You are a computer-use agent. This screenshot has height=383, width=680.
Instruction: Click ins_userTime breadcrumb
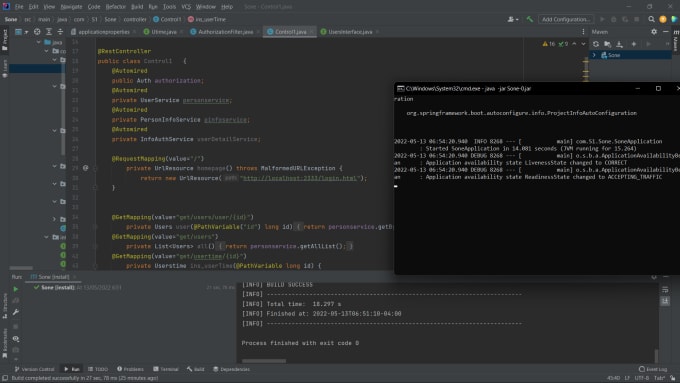click(207, 19)
